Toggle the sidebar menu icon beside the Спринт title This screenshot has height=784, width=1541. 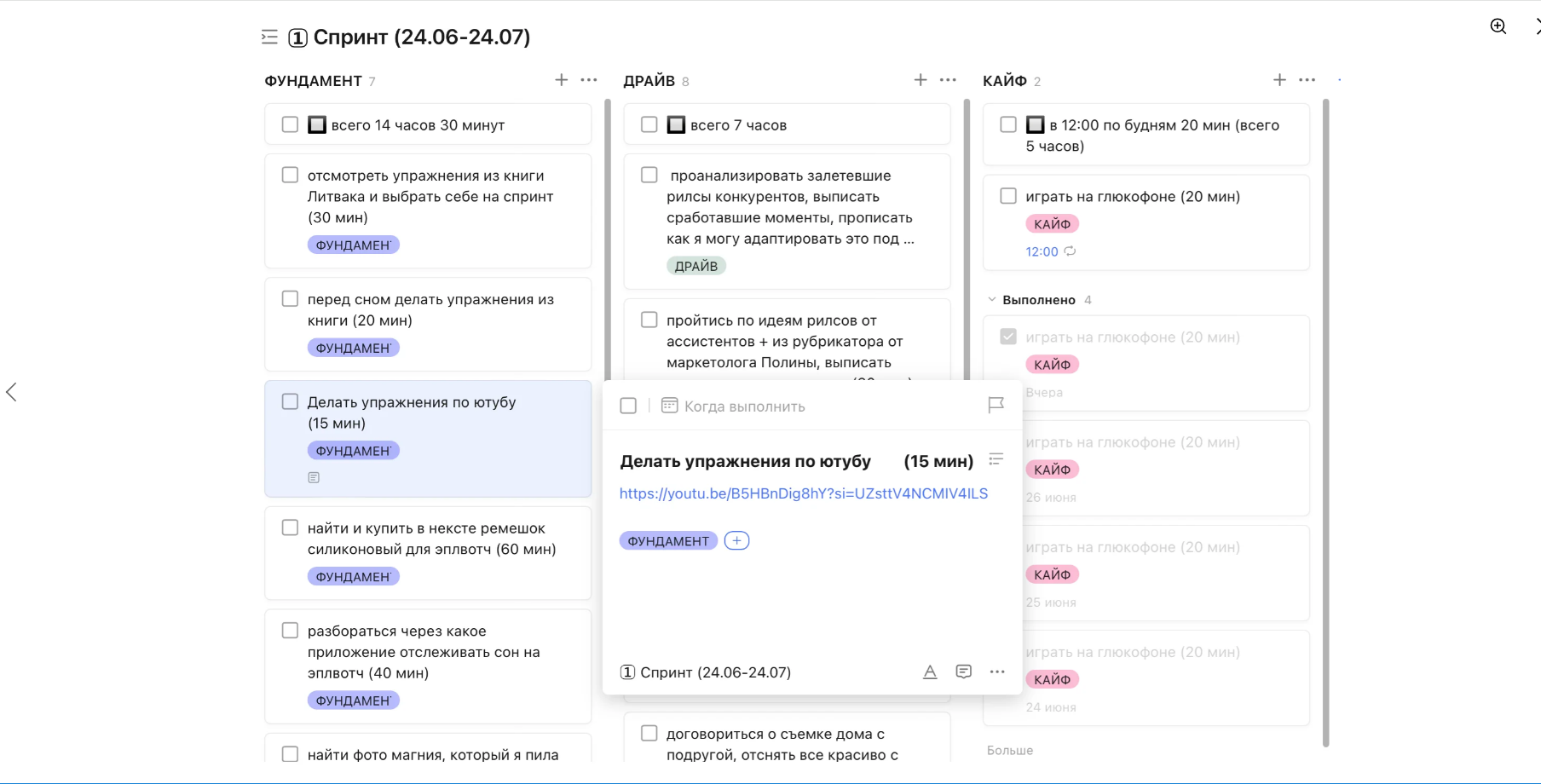point(269,37)
